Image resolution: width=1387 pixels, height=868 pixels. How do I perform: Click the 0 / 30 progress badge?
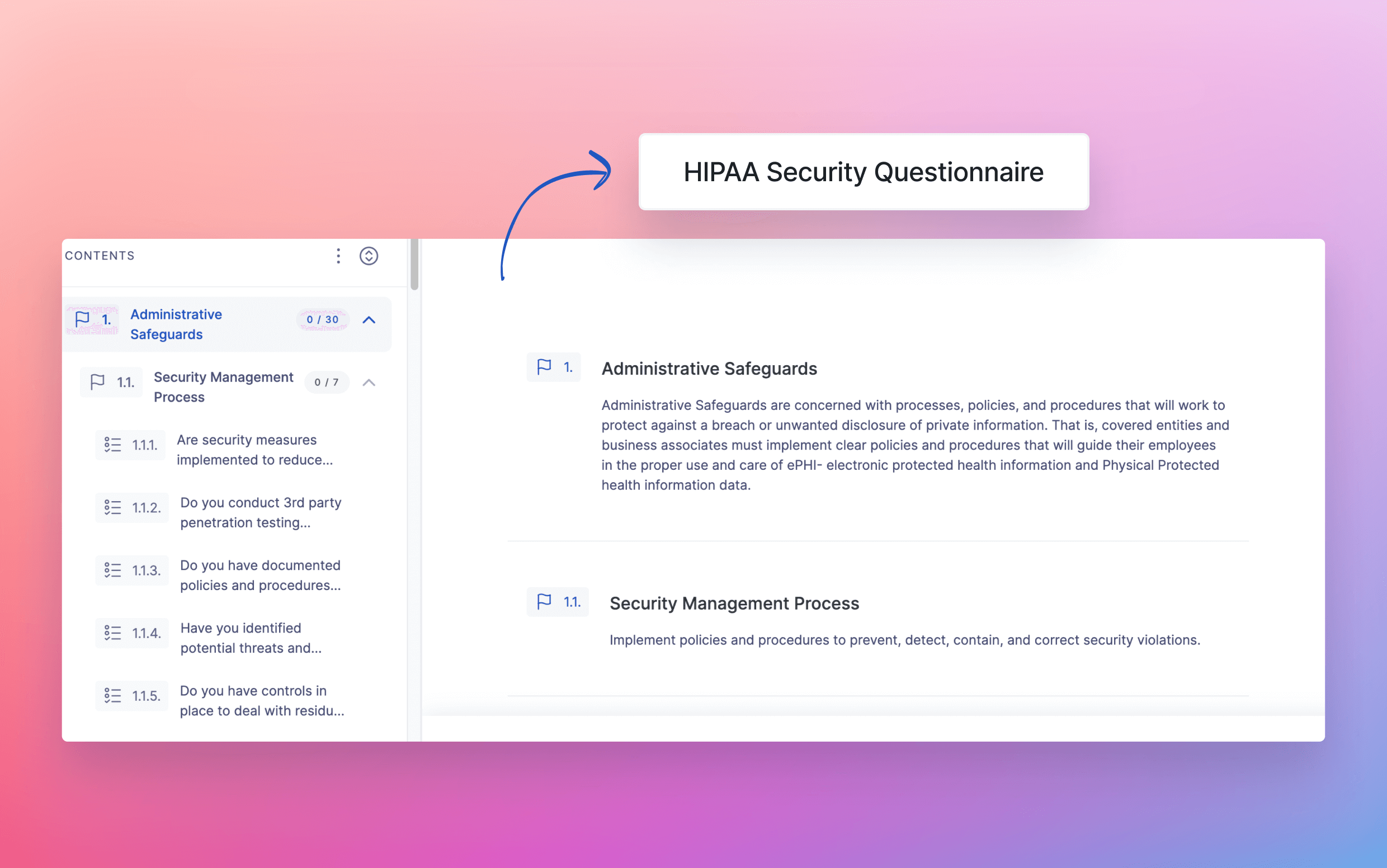pos(323,320)
